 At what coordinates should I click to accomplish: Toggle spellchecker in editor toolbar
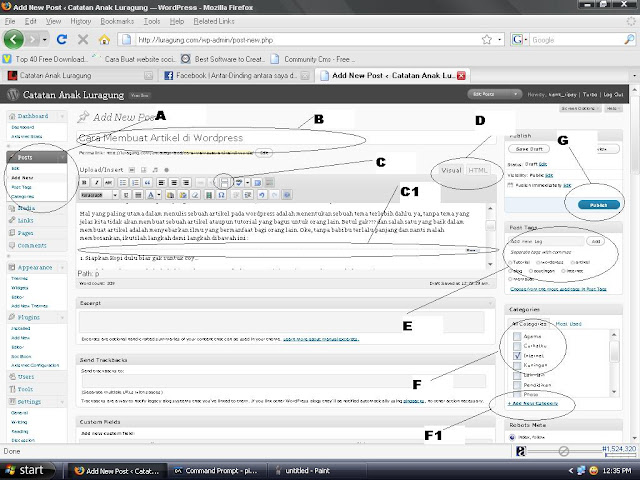[239, 182]
